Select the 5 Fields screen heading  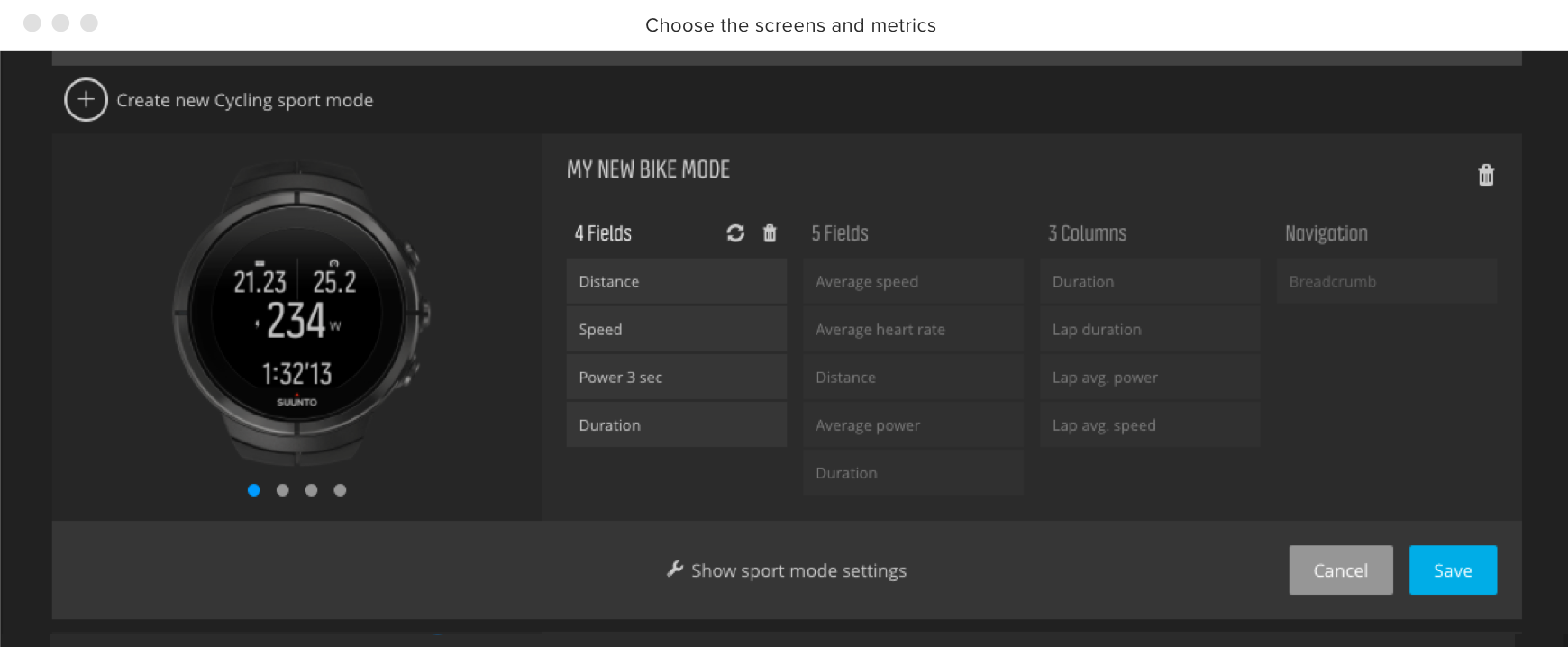pos(840,233)
